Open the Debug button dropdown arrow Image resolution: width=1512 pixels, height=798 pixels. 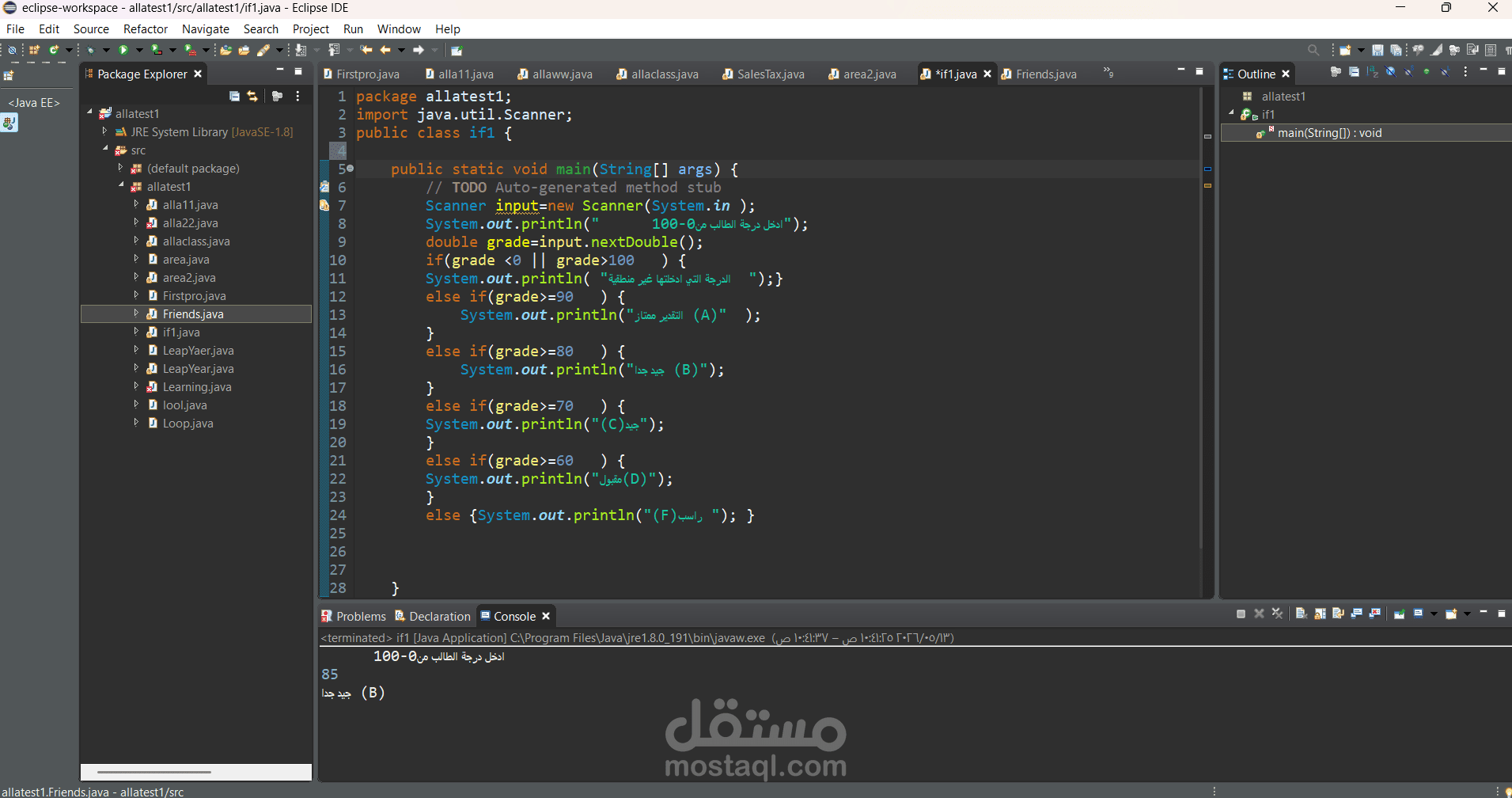(x=106, y=50)
